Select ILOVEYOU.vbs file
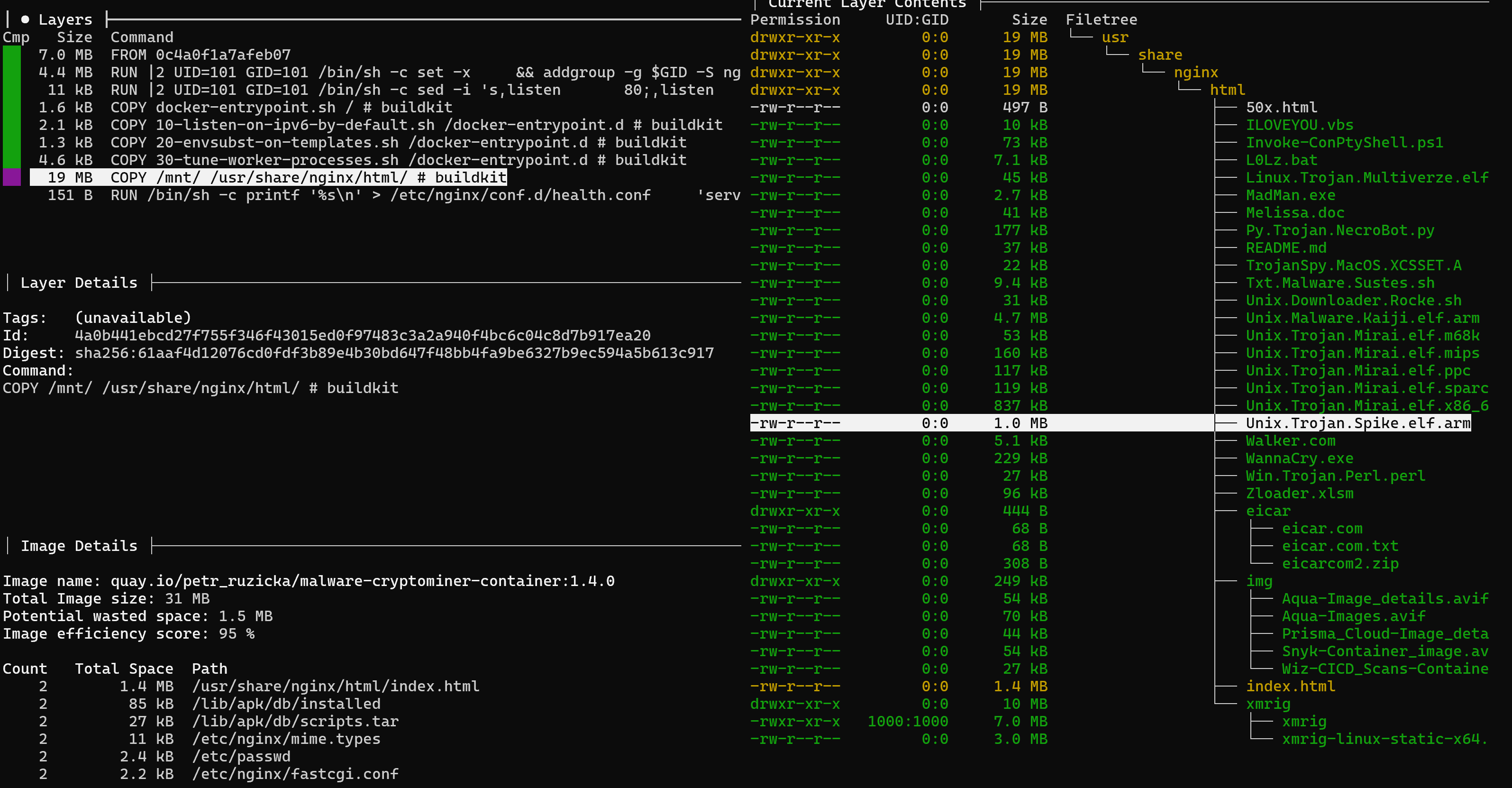The image size is (1512, 788). (x=1300, y=125)
